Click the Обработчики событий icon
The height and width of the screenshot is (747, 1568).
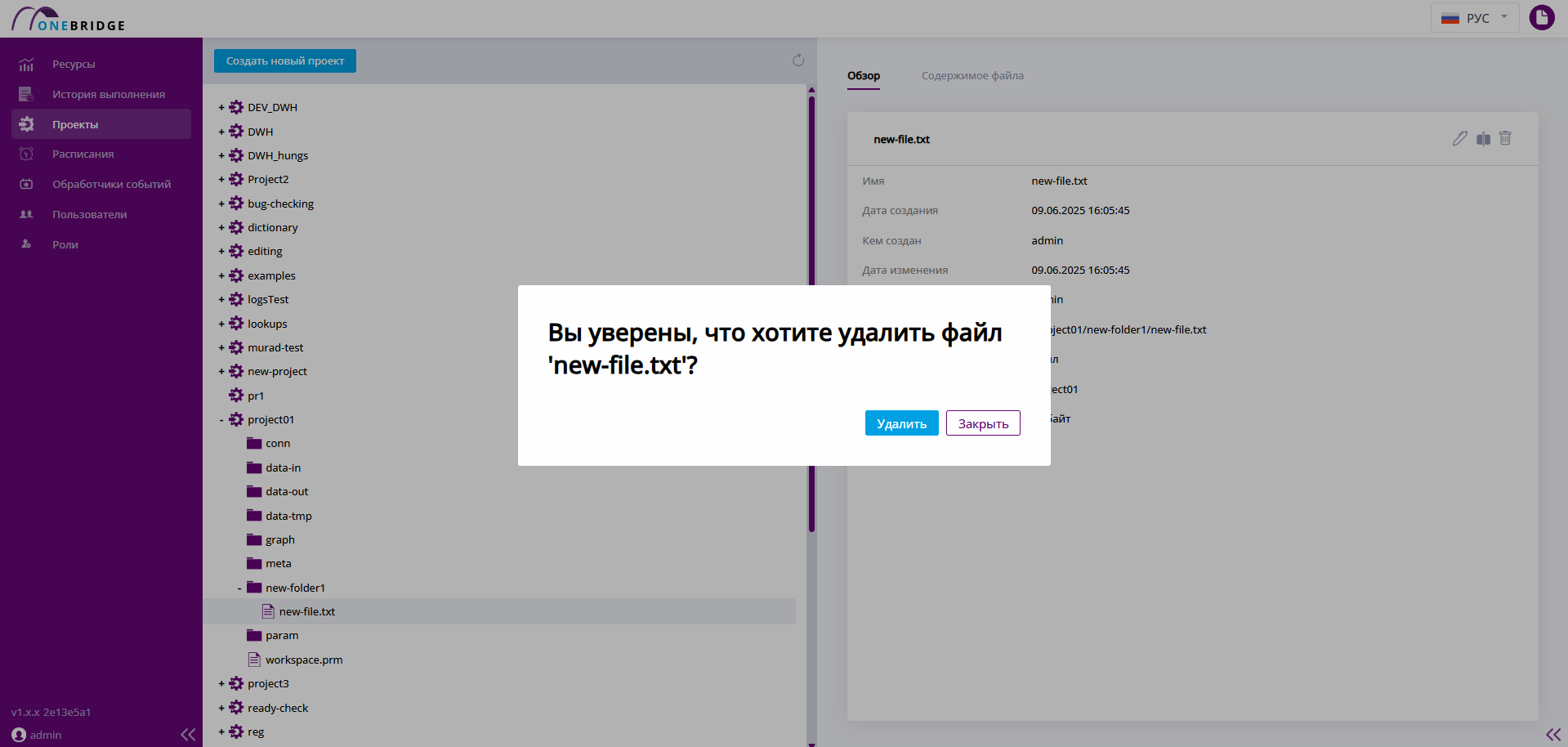coord(26,184)
